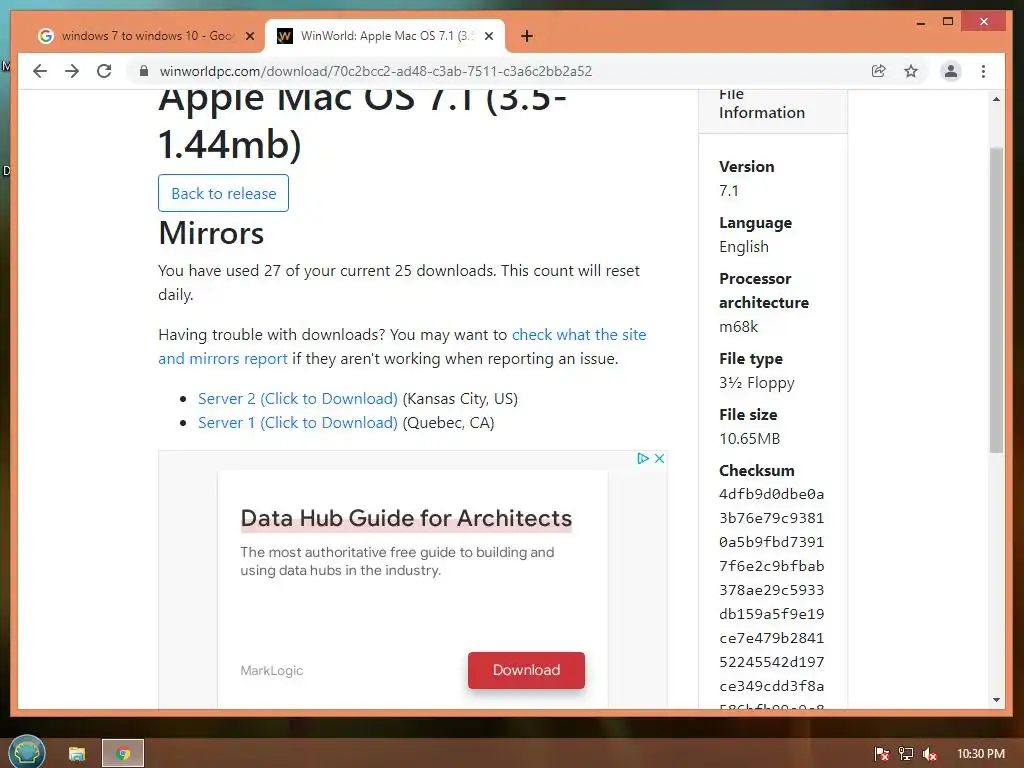Open a new tab with plus button
This screenshot has width=1024, height=768.
(527, 36)
